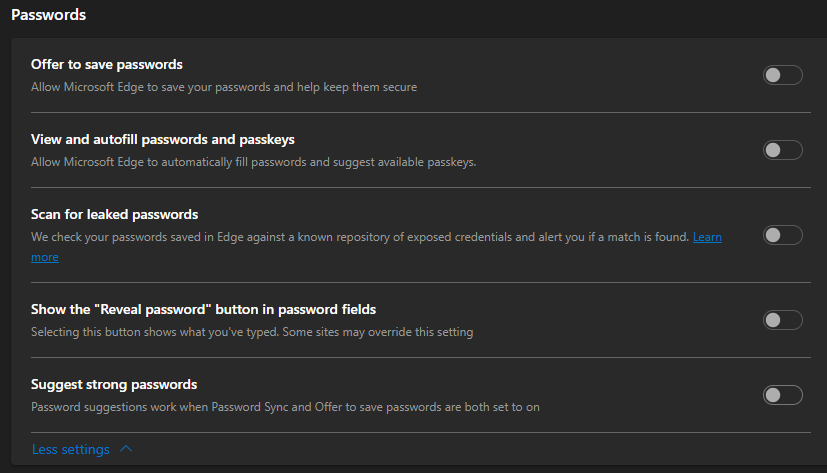Screen dimensions: 827x473
Task: Enable the Offer to save passwords toggle
Action: tap(783, 75)
